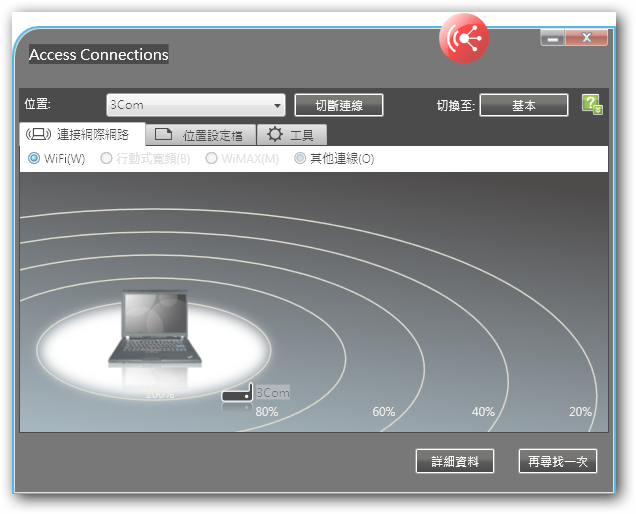This screenshot has height=514, width=636.
Task: Click the 60% signal ring label
Action: [x=384, y=412]
